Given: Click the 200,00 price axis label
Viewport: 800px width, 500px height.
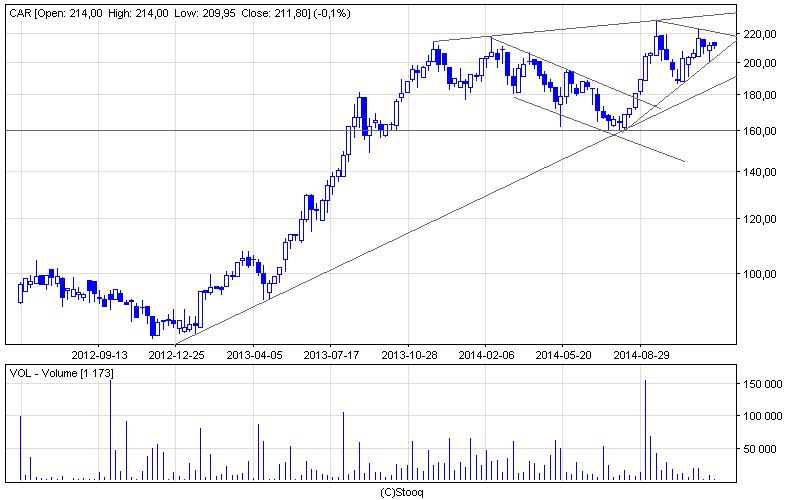Looking at the screenshot, I should (760, 63).
